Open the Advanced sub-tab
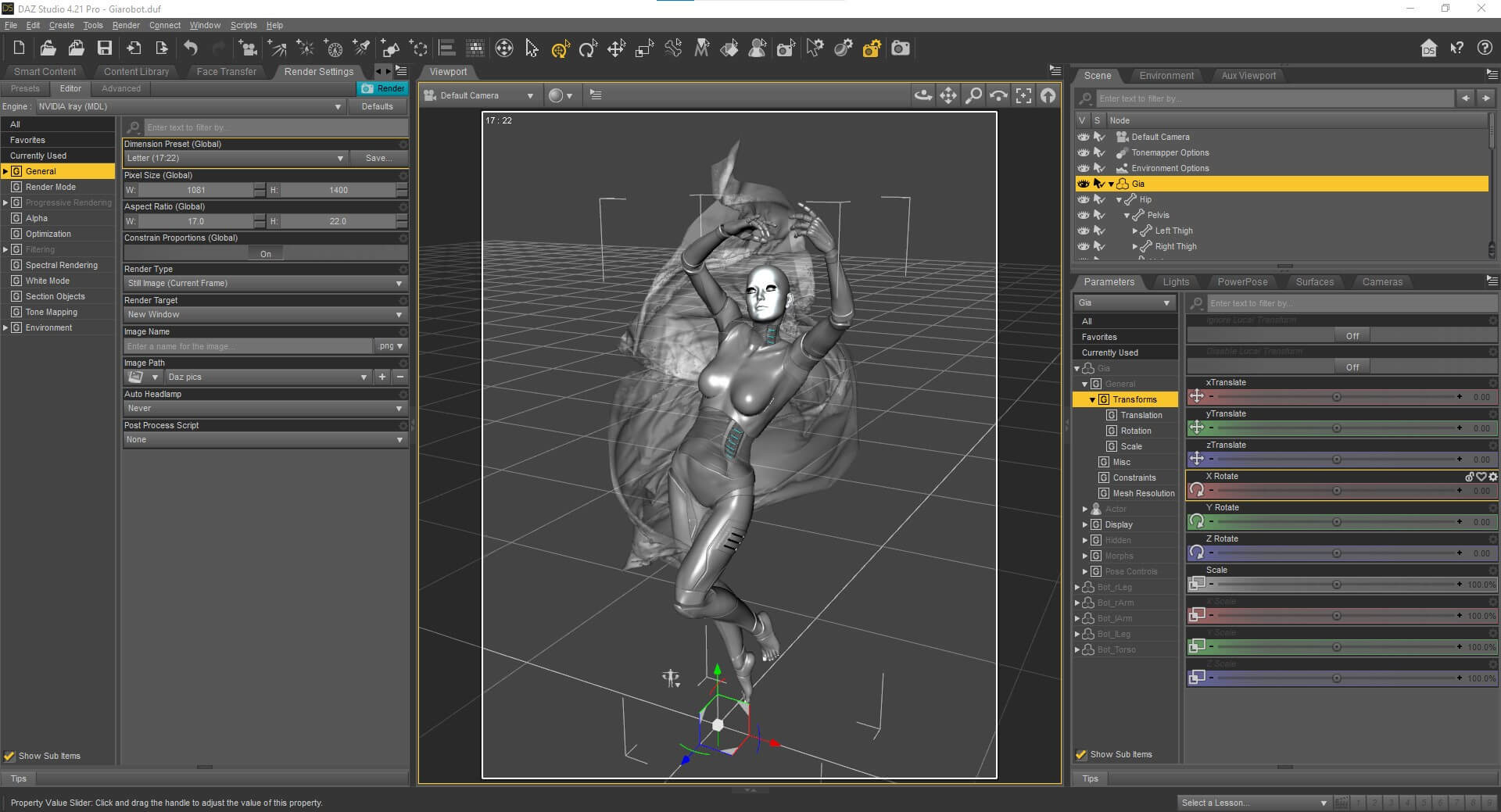Image resolution: width=1501 pixels, height=812 pixels. (x=121, y=88)
